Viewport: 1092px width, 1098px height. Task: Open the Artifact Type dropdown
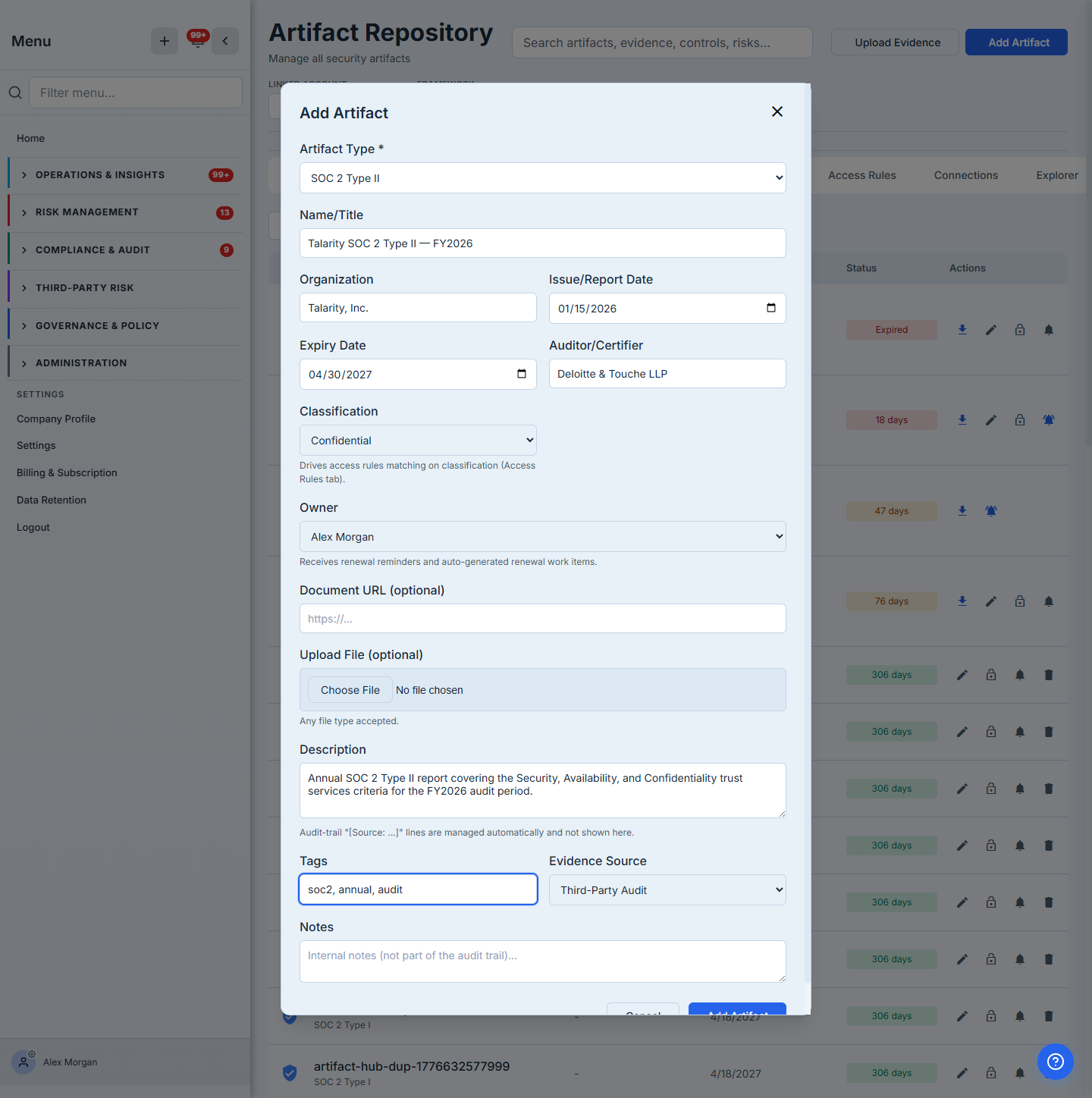pyautogui.click(x=543, y=178)
